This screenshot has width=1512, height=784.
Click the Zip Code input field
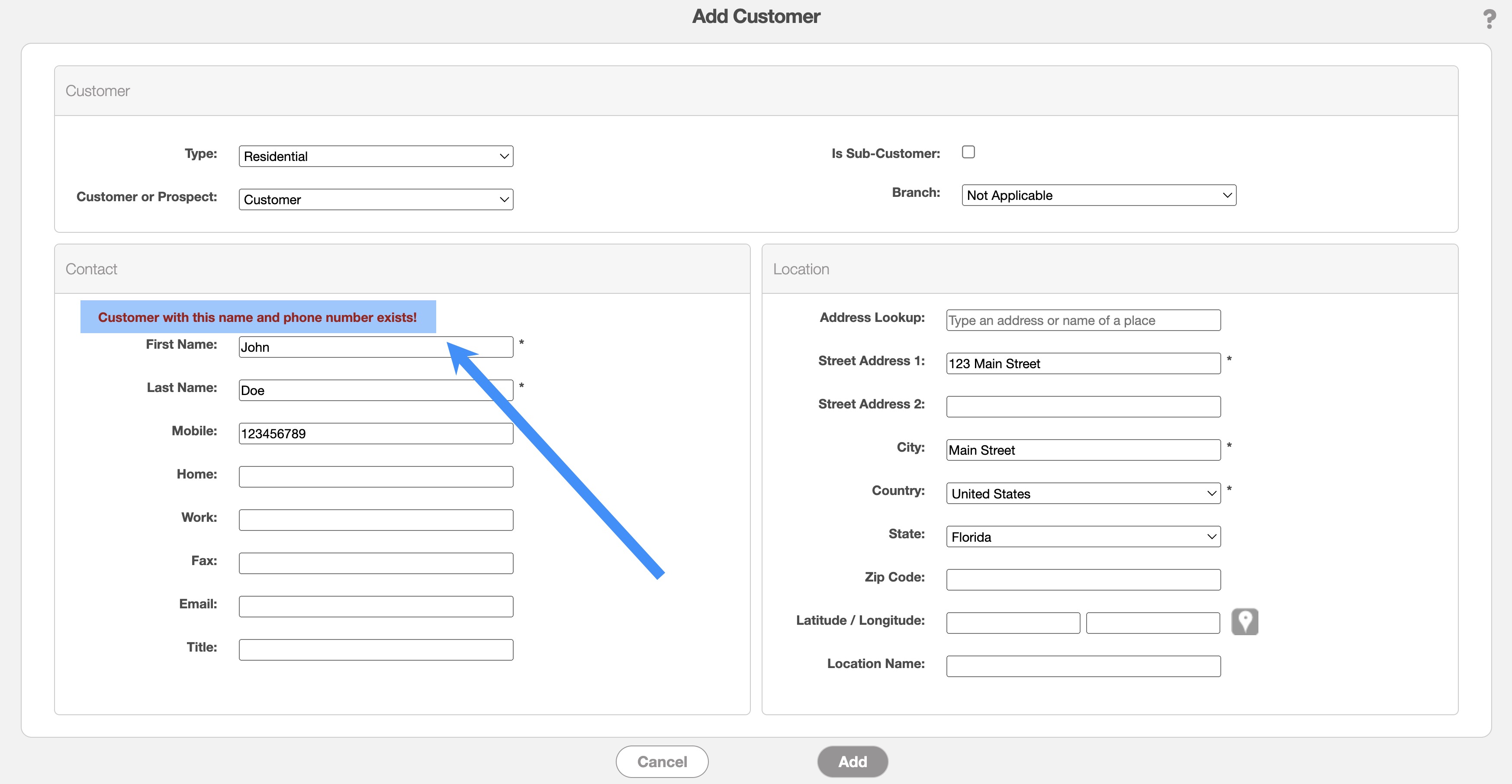1083,580
